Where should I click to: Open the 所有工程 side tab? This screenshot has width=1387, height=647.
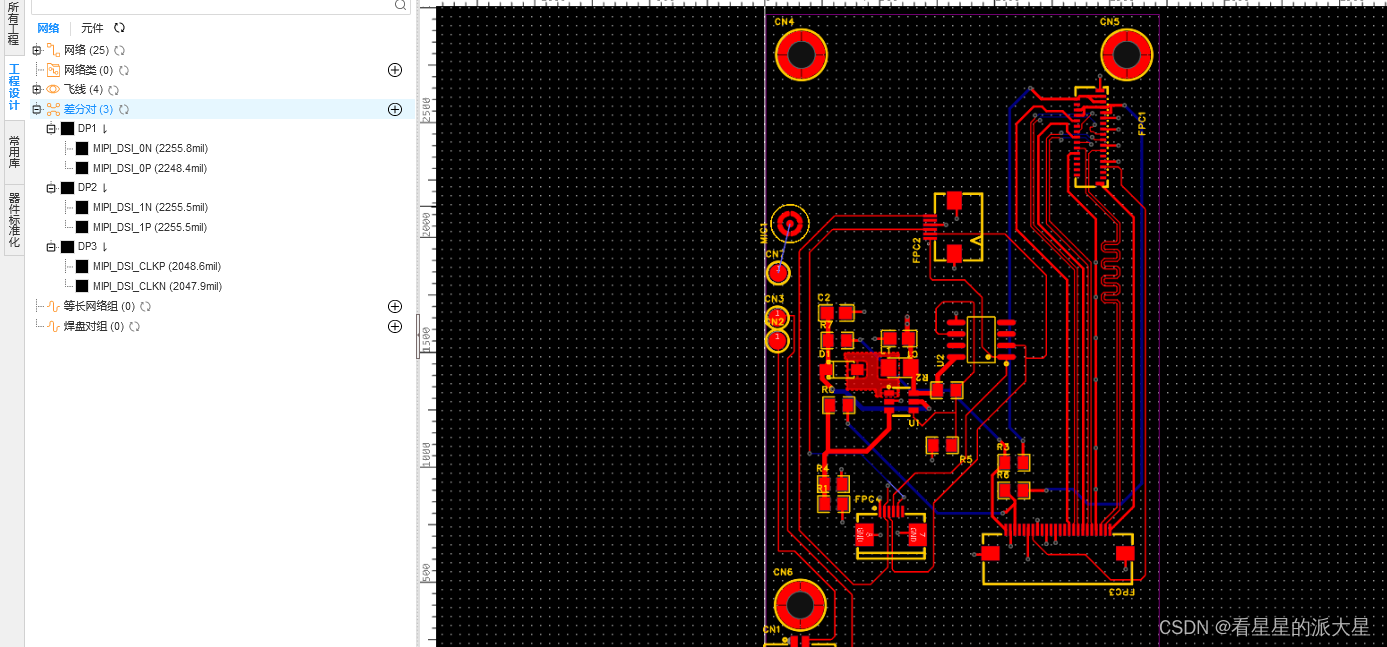pyautogui.click(x=13, y=25)
